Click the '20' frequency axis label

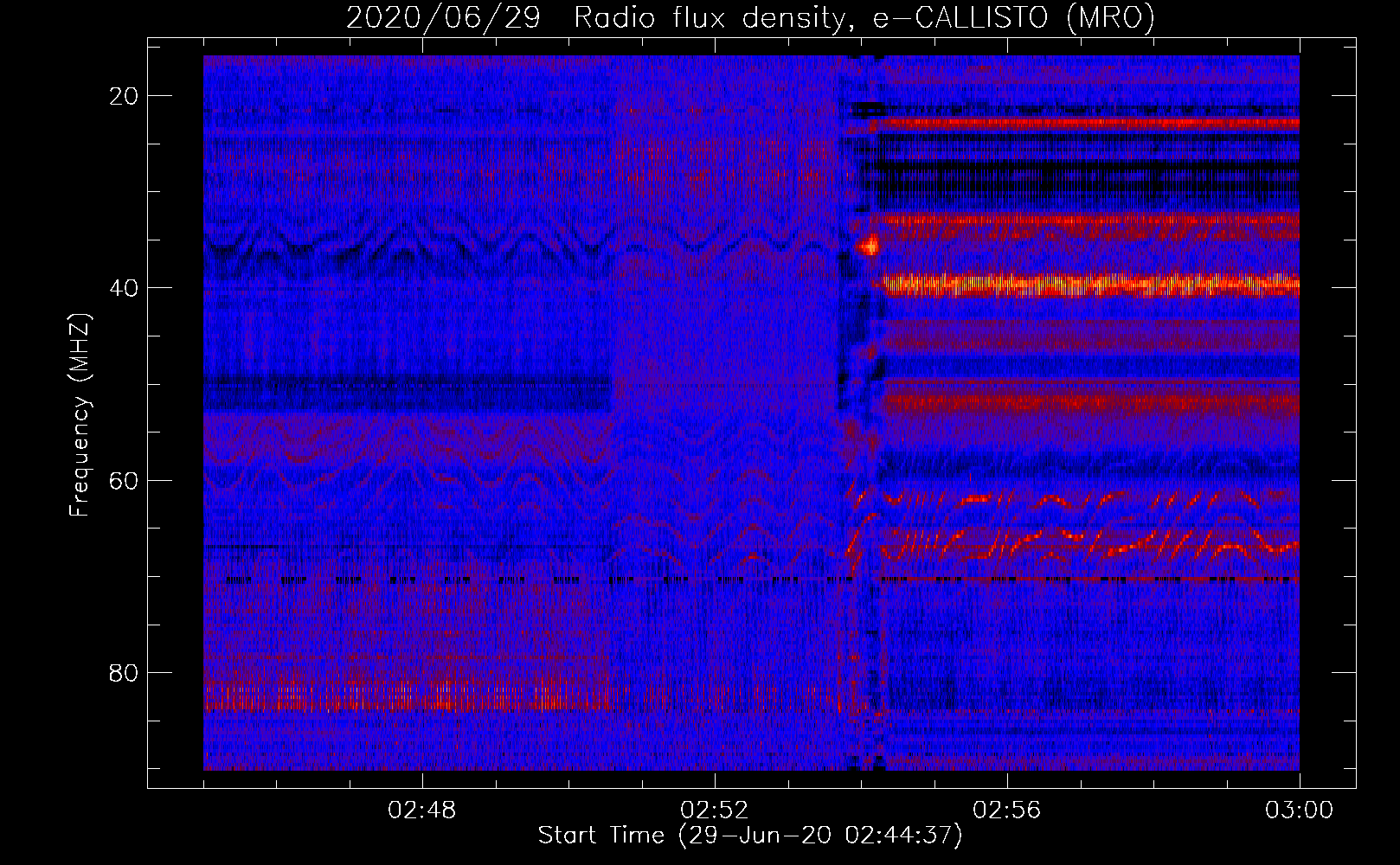pyautogui.click(x=125, y=96)
